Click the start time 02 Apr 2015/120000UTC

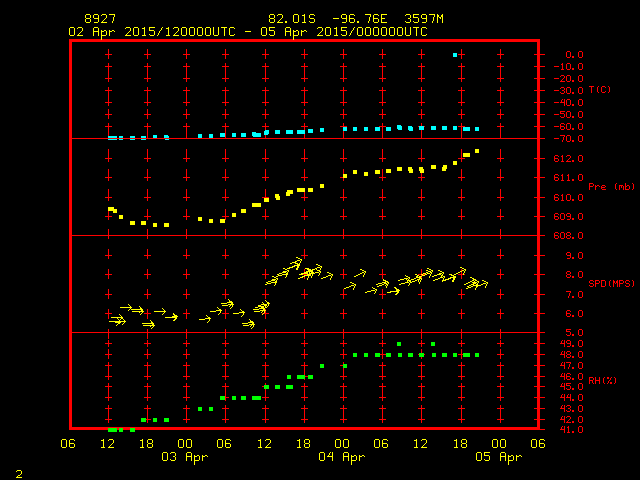point(152,32)
